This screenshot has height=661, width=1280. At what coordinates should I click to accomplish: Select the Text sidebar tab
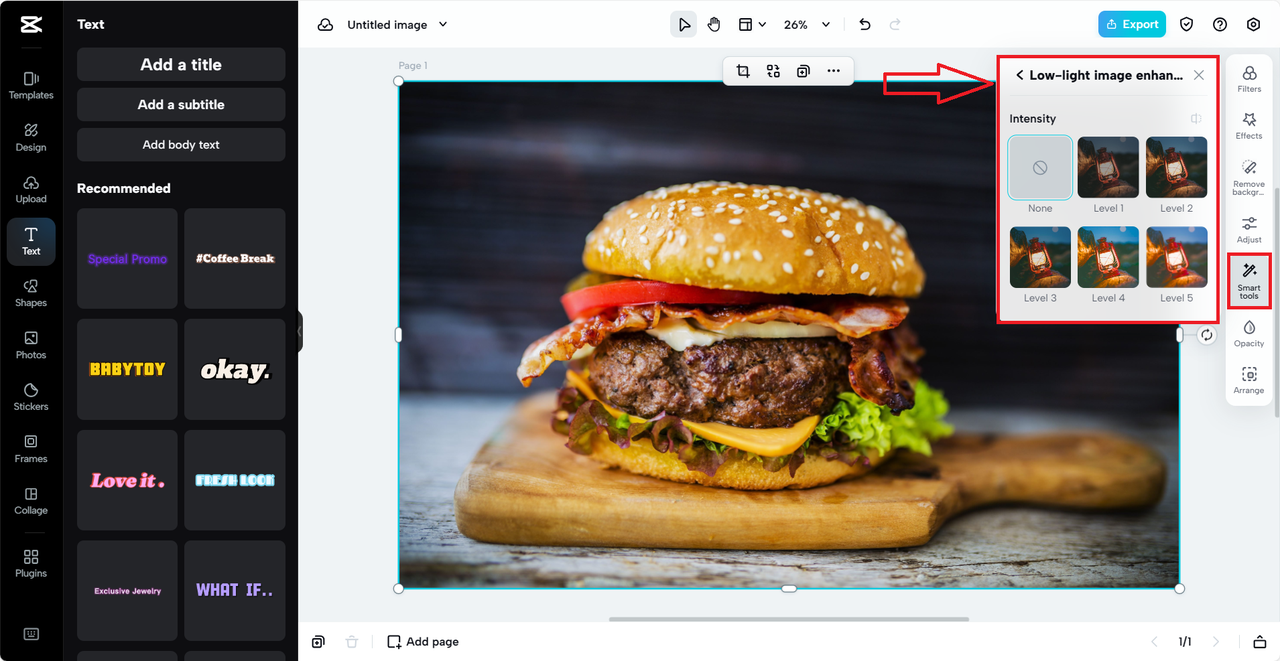click(x=31, y=241)
